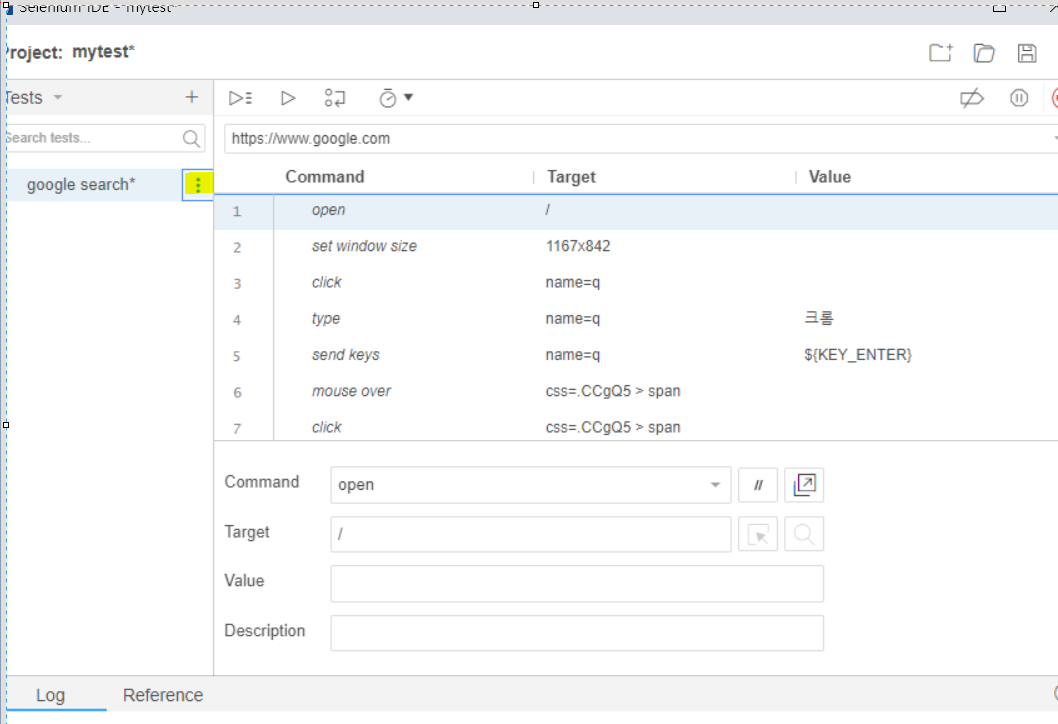Run all tests in the suite
The image size is (1058, 724).
pyautogui.click(x=240, y=99)
